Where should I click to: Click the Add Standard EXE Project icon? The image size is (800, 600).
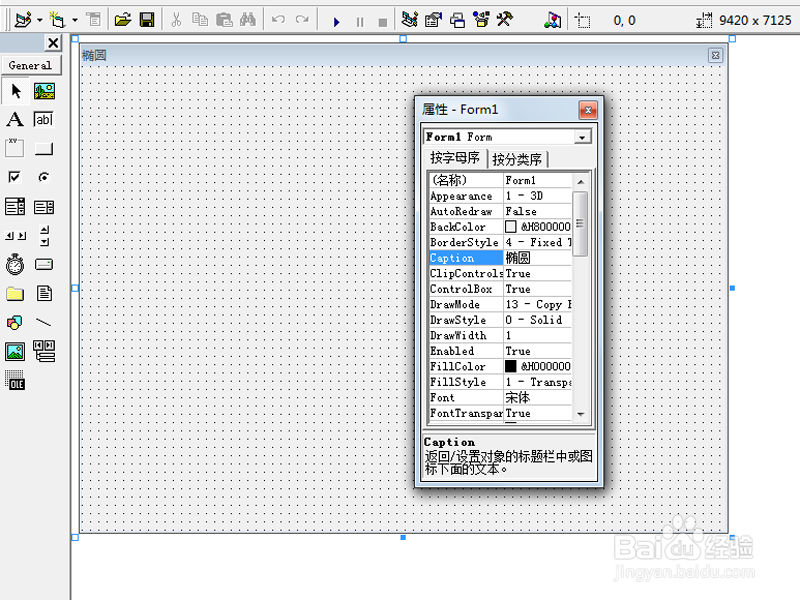(x=23, y=20)
